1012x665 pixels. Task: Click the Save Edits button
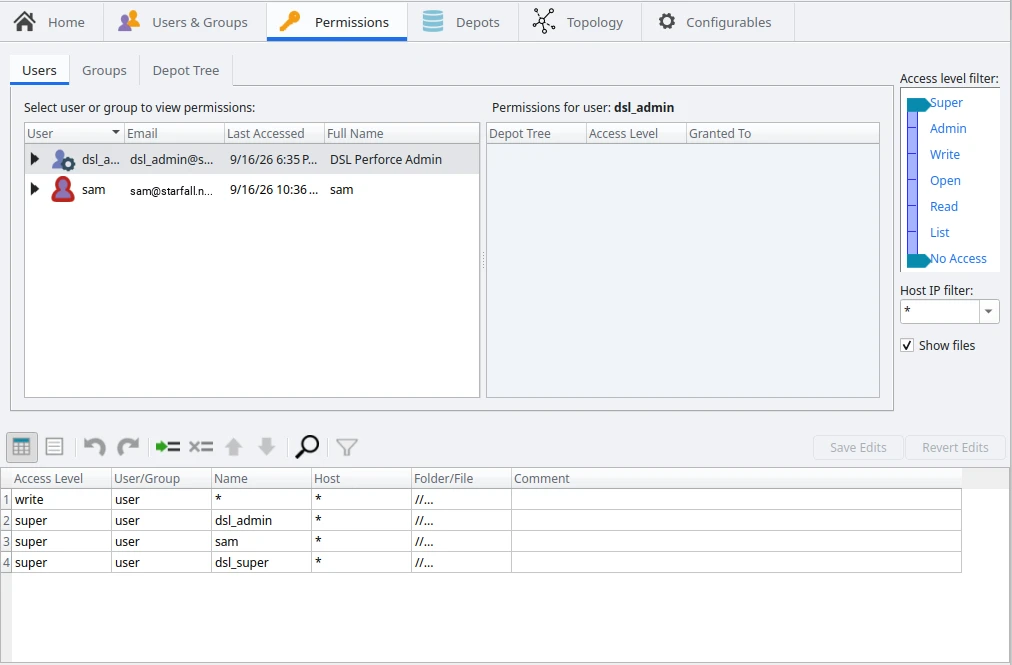[858, 447]
